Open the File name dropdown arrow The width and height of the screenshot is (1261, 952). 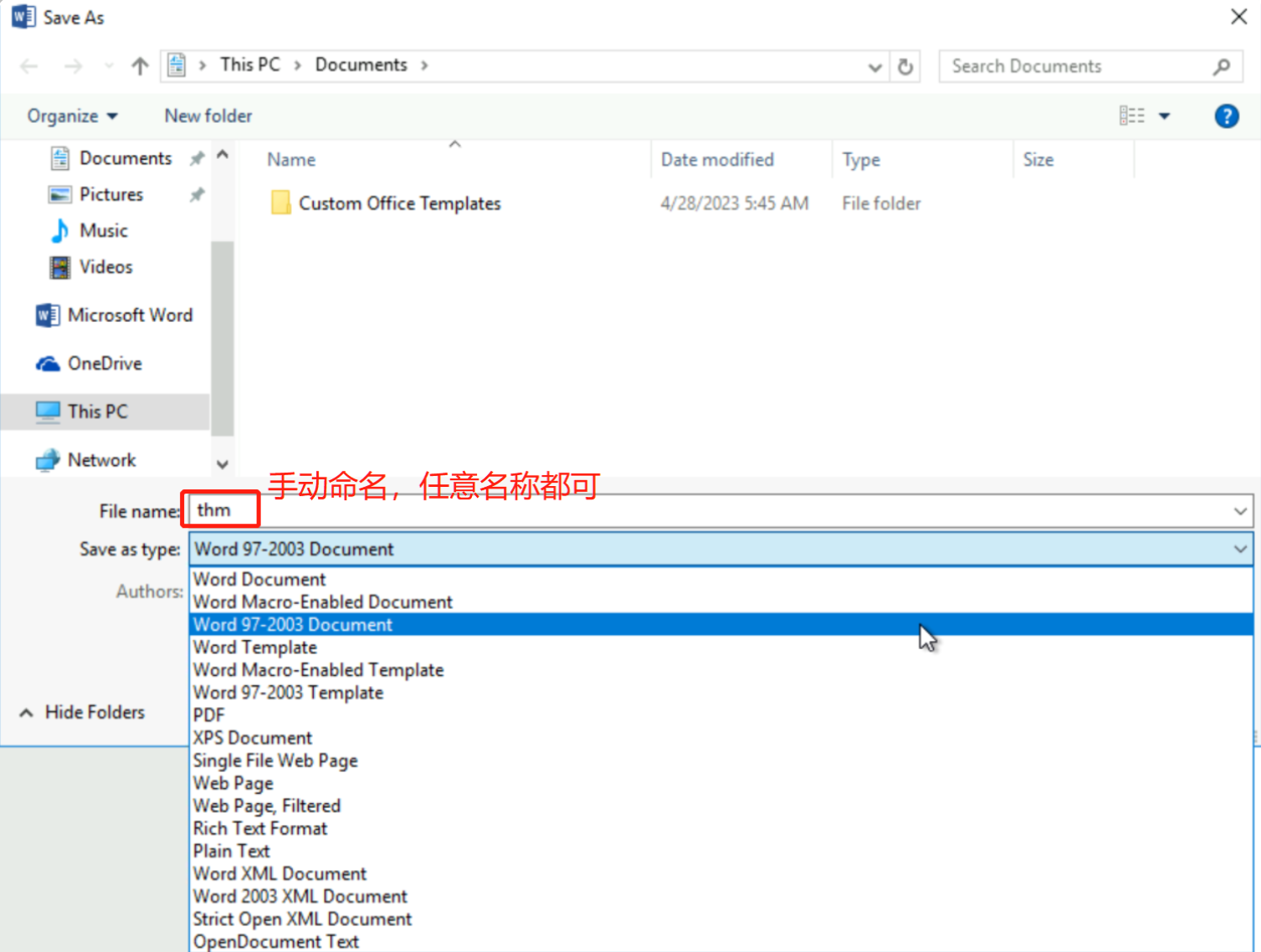pyautogui.click(x=1239, y=511)
